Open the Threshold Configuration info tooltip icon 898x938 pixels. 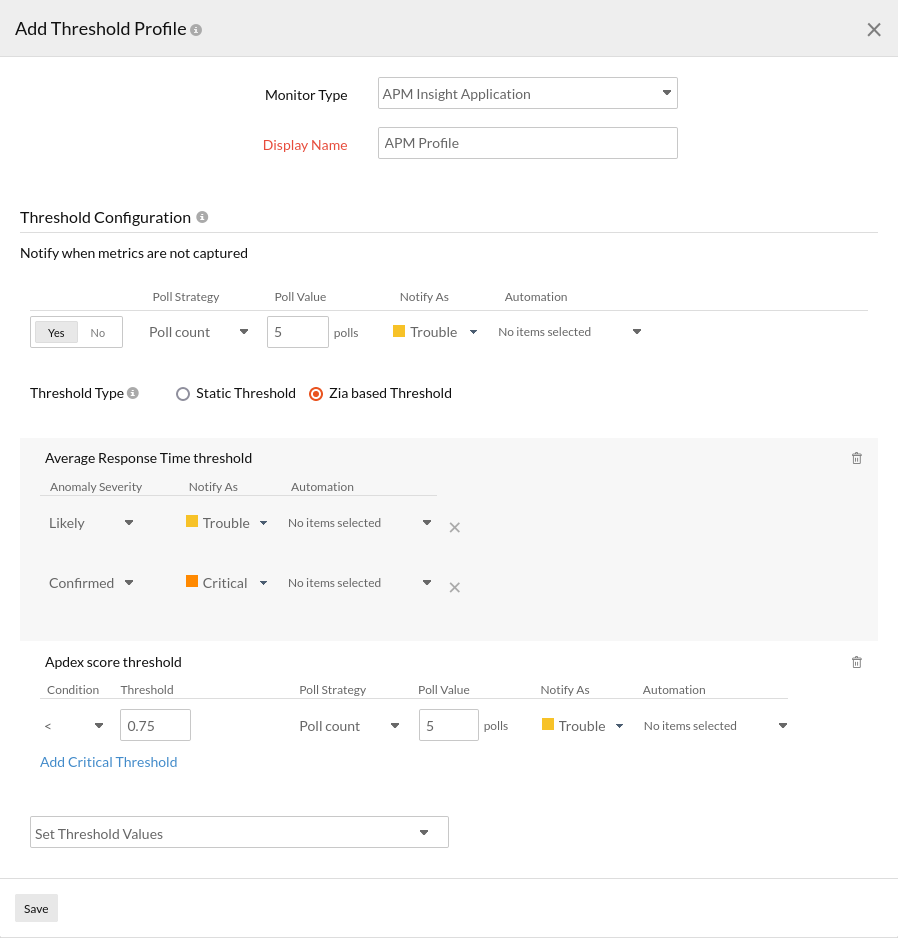point(204,216)
